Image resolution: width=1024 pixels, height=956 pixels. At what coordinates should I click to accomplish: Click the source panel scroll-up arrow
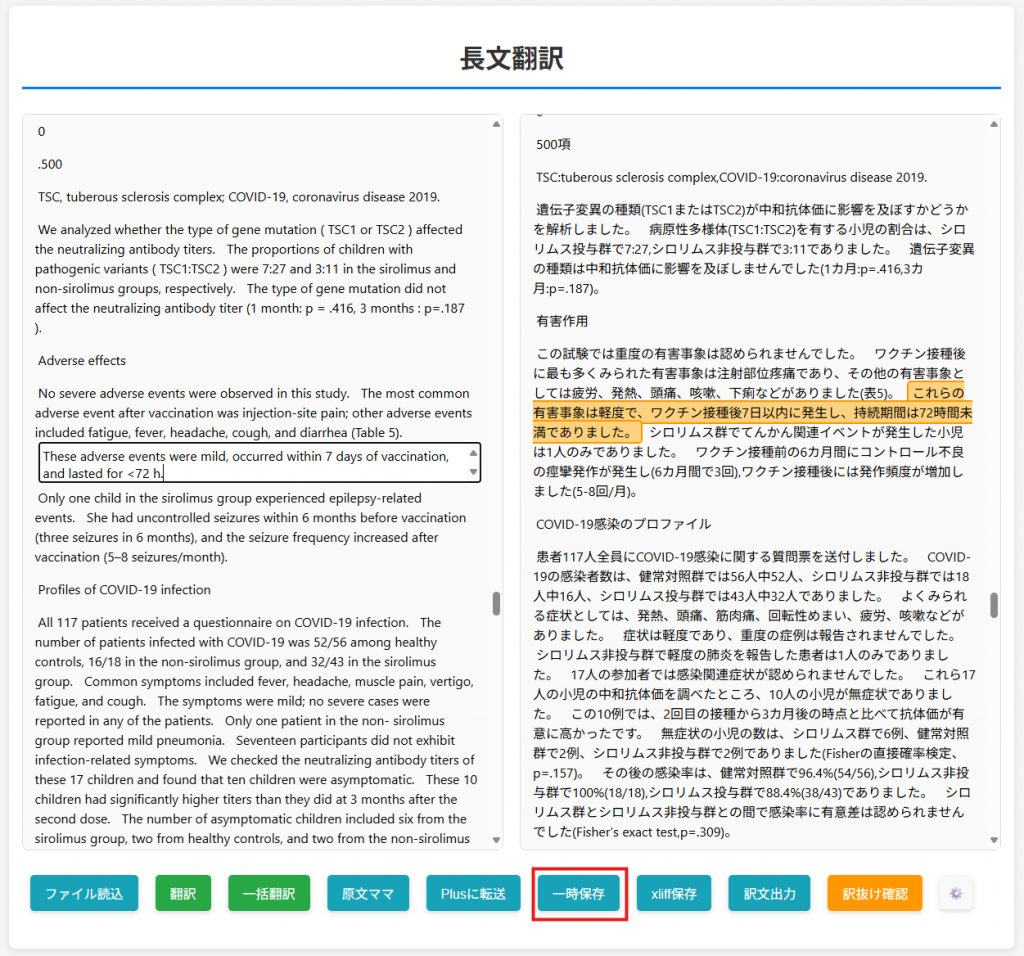click(x=496, y=125)
